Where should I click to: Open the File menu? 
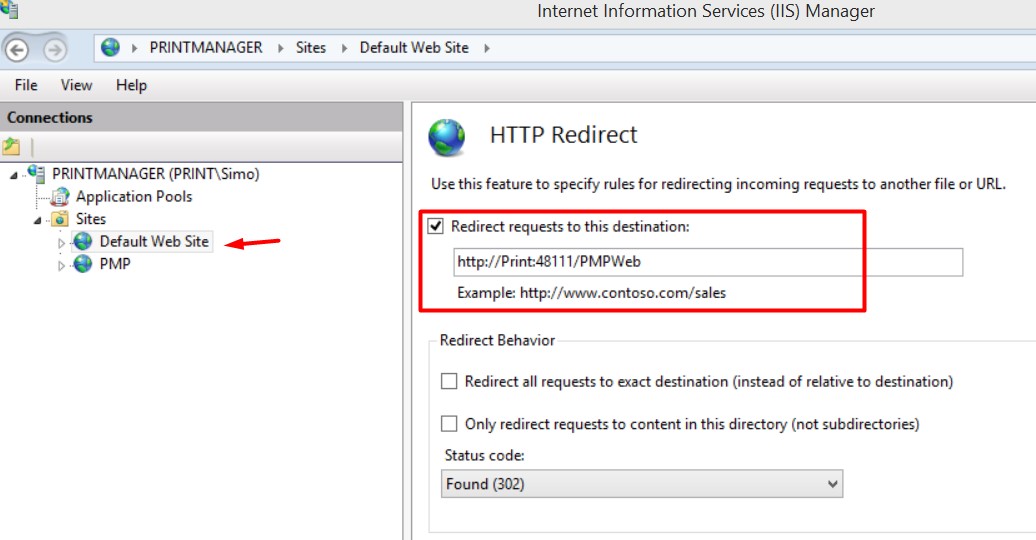point(26,85)
